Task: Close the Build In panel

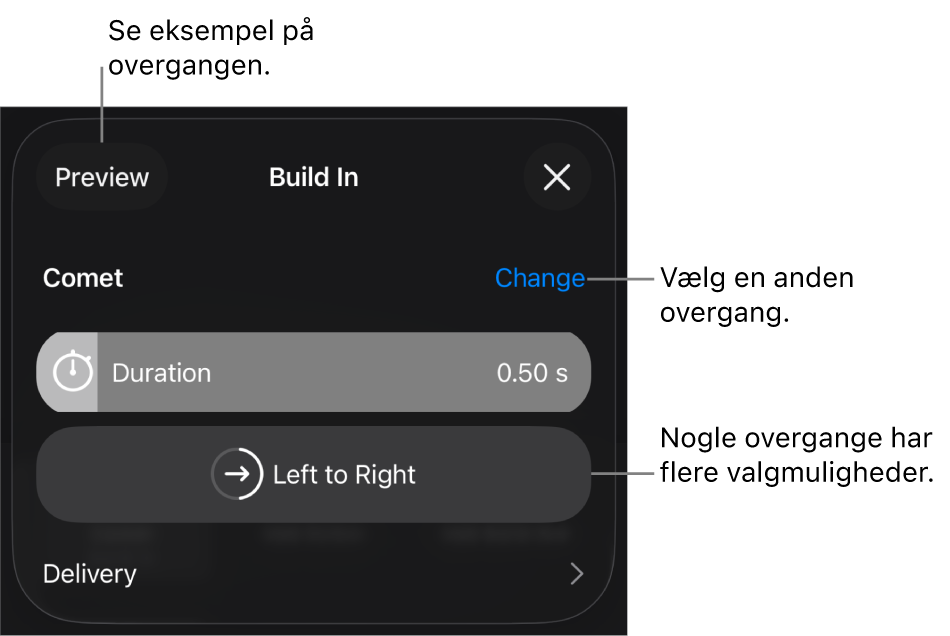Action: click(x=557, y=177)
